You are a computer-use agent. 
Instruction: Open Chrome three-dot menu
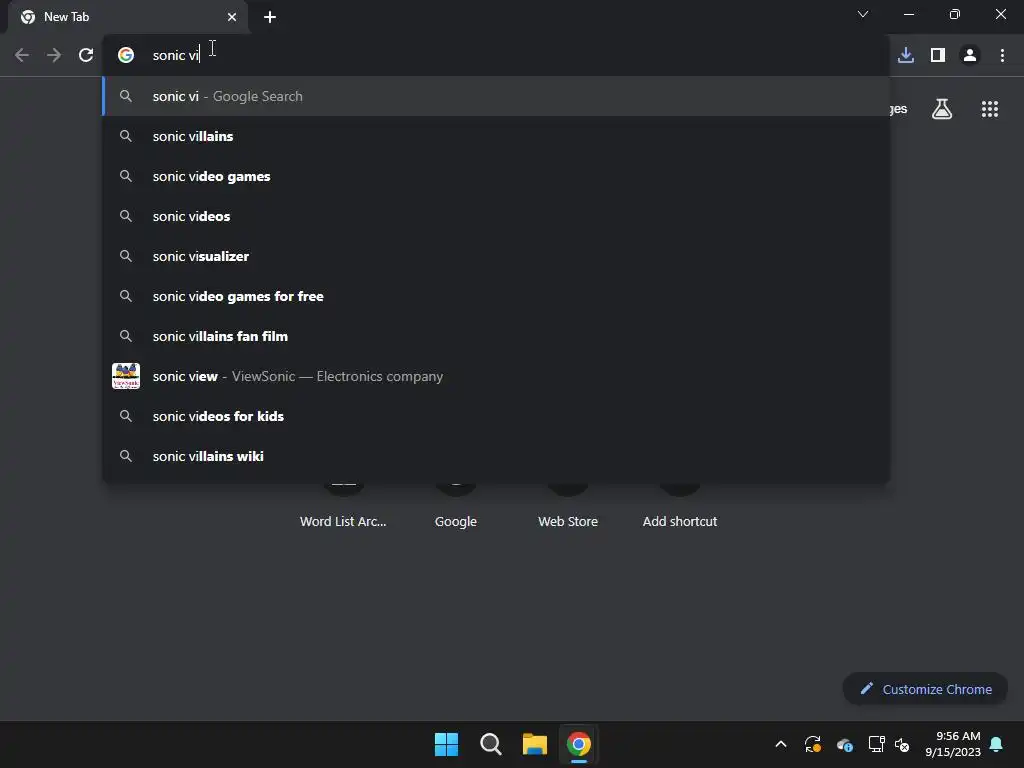point(1002,55)
